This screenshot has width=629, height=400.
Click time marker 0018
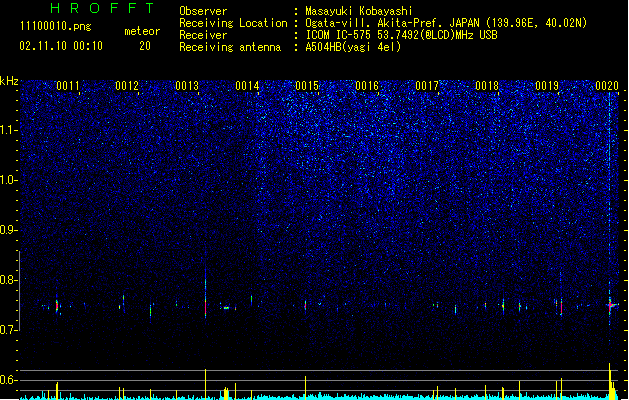click(487, 86)
